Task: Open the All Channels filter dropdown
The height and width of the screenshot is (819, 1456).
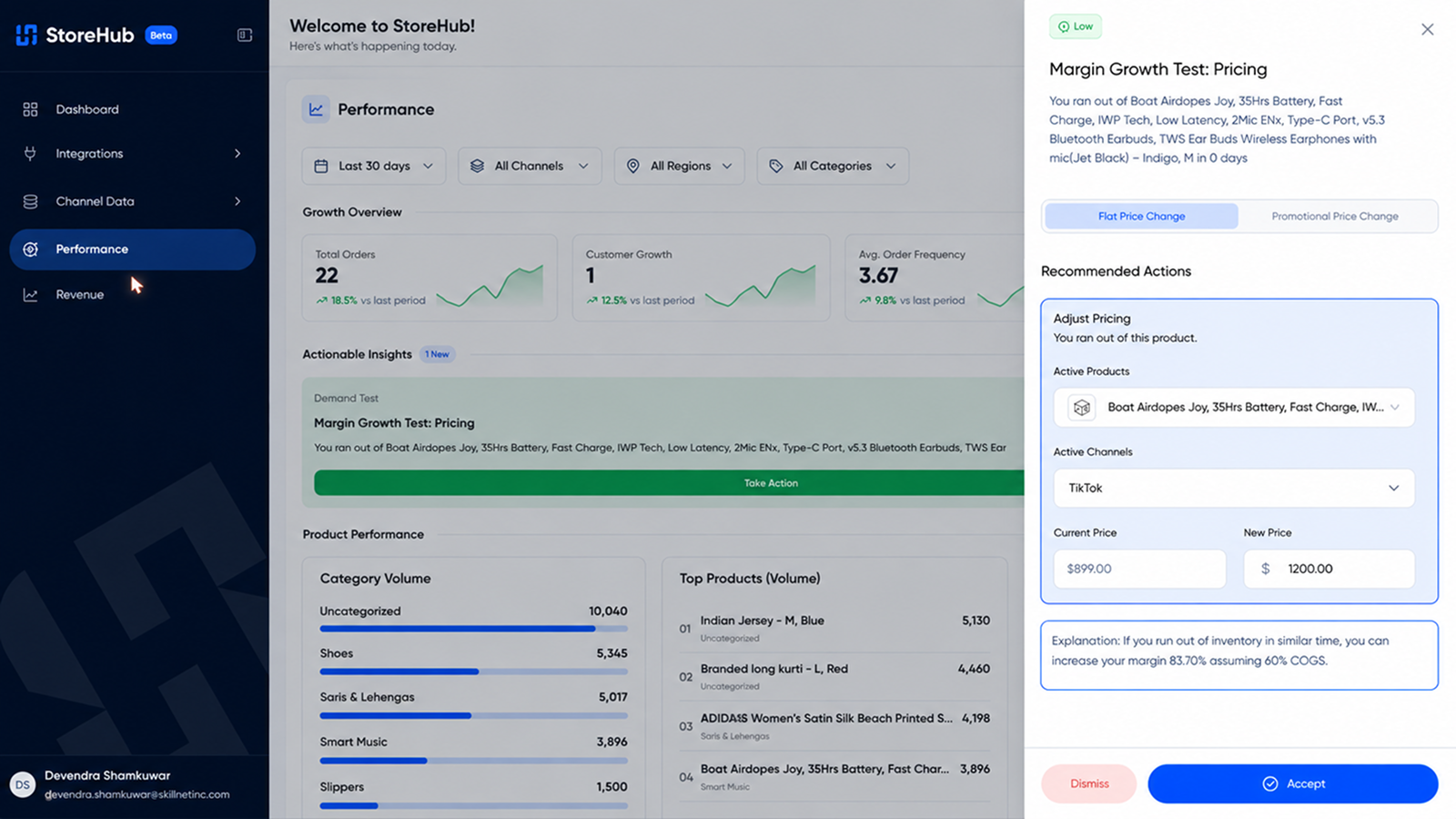Action: pos(530,166)
